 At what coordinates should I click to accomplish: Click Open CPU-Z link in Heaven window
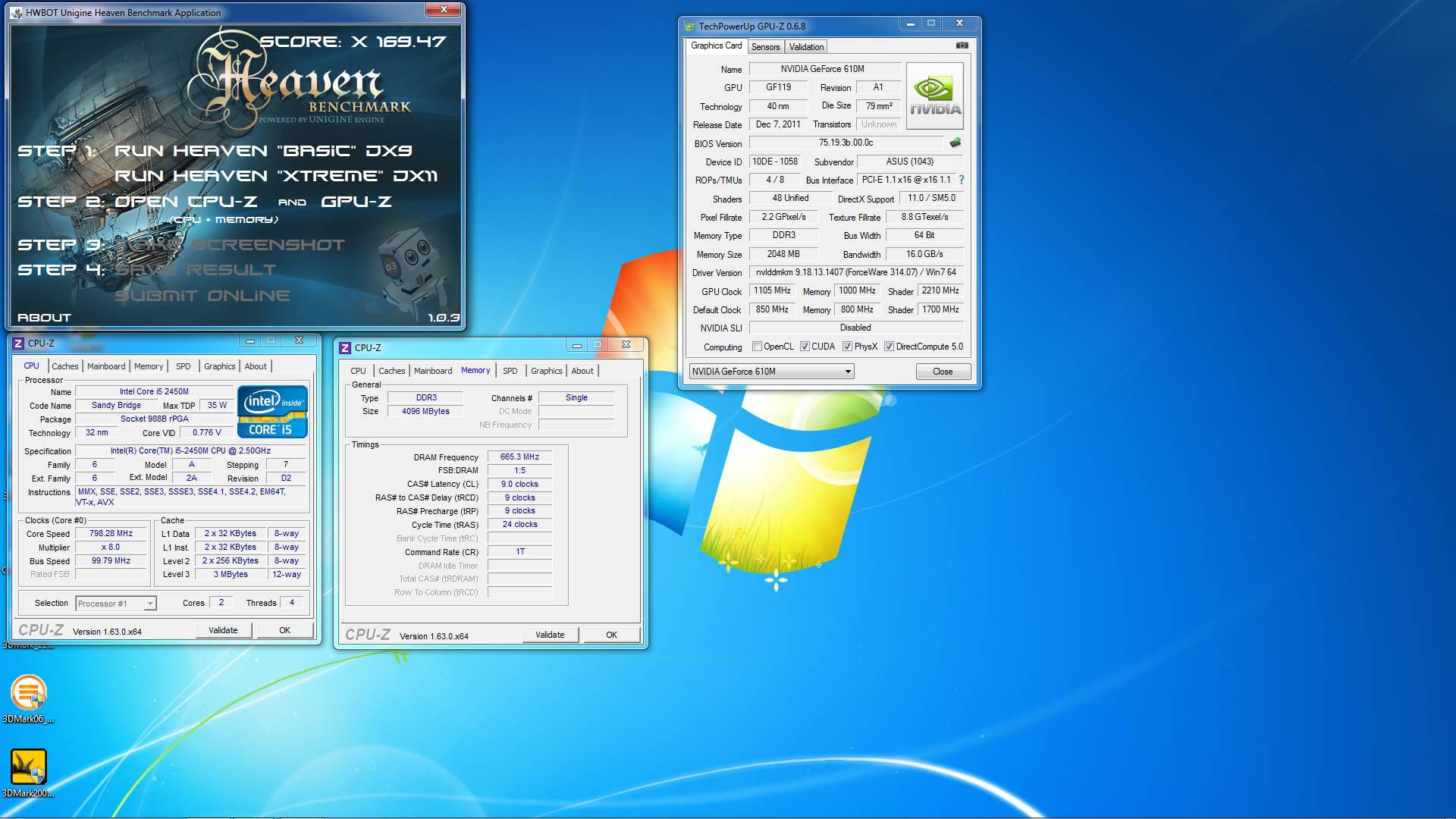[186, 202]
